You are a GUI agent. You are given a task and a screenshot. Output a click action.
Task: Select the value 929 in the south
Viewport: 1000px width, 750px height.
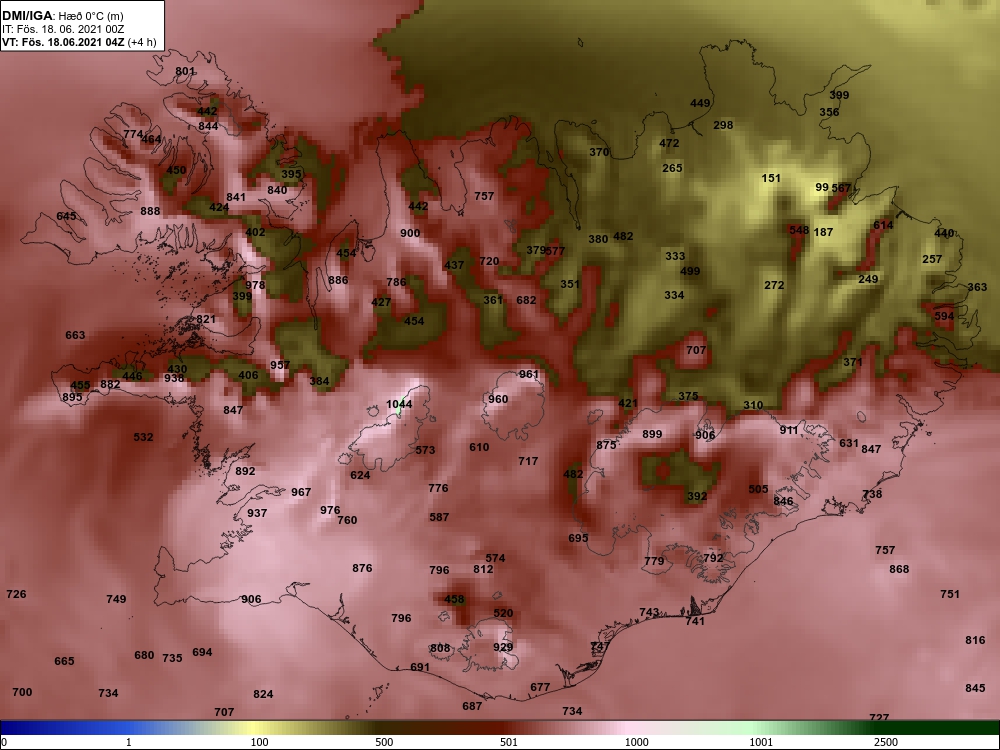tap(503, 647)
